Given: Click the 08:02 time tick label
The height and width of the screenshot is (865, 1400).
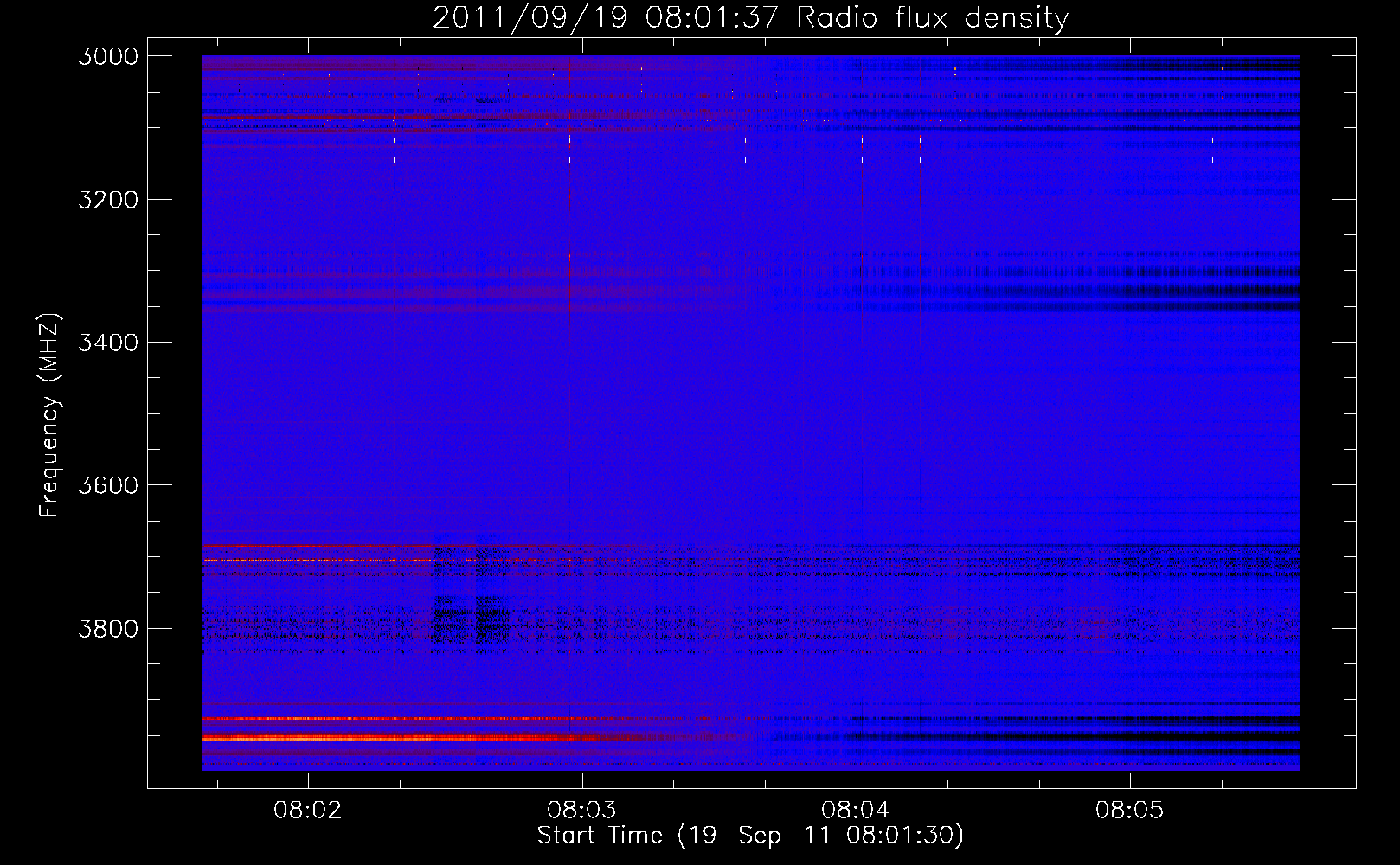Looking at the screenshot, I should tap(308, 811).
